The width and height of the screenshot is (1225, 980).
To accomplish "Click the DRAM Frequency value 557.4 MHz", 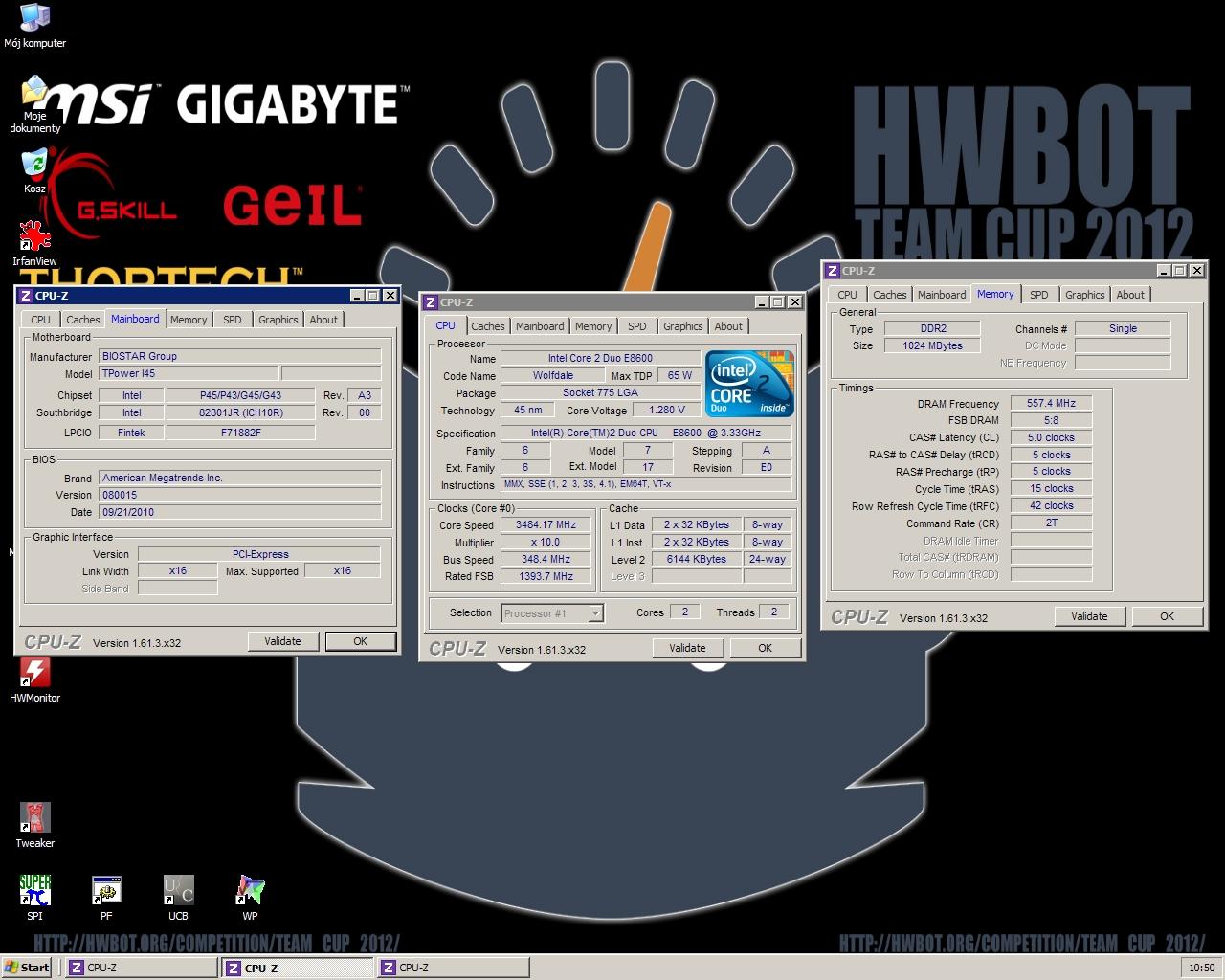I will [1052, 404].
